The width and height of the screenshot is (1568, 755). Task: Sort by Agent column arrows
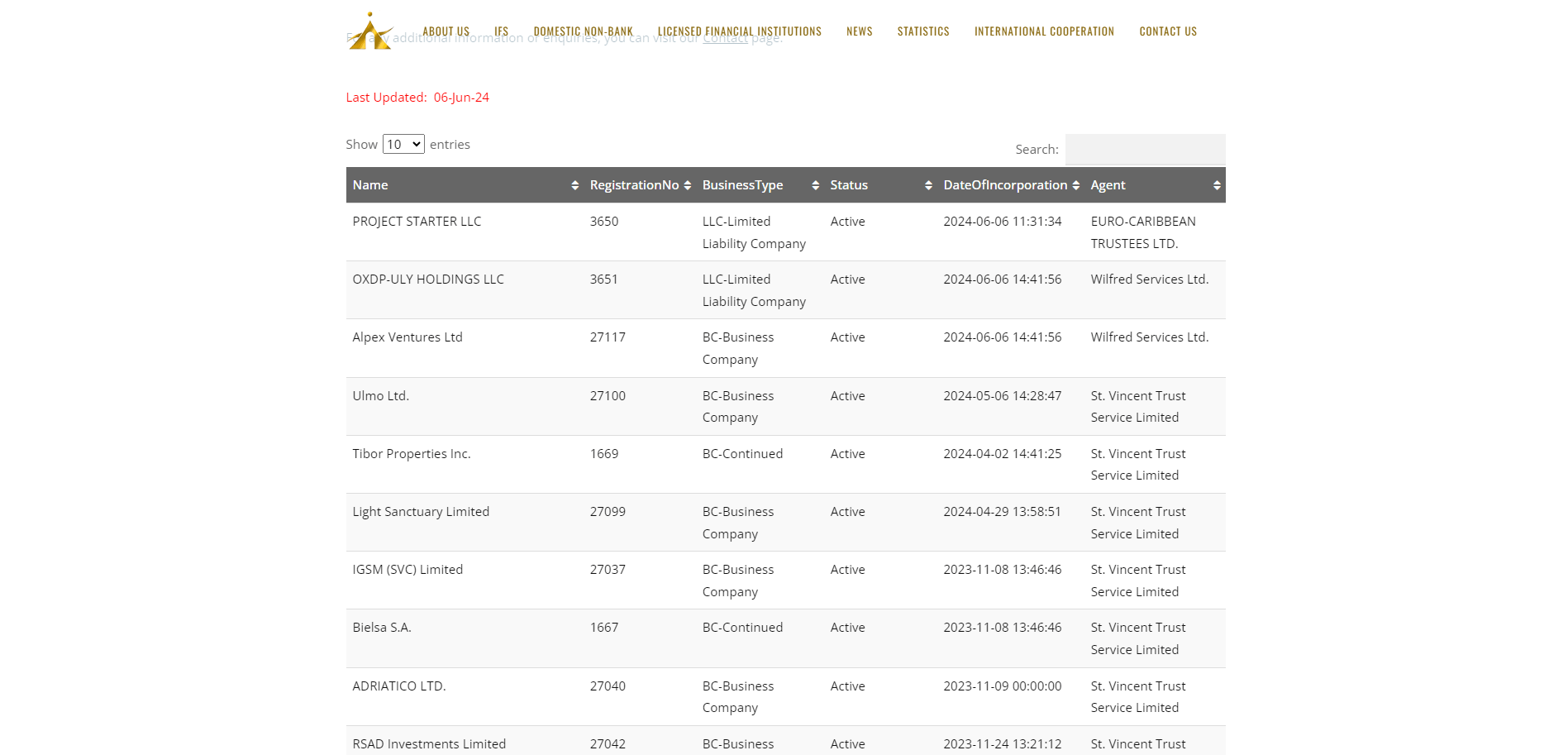tap(1217, 185)
